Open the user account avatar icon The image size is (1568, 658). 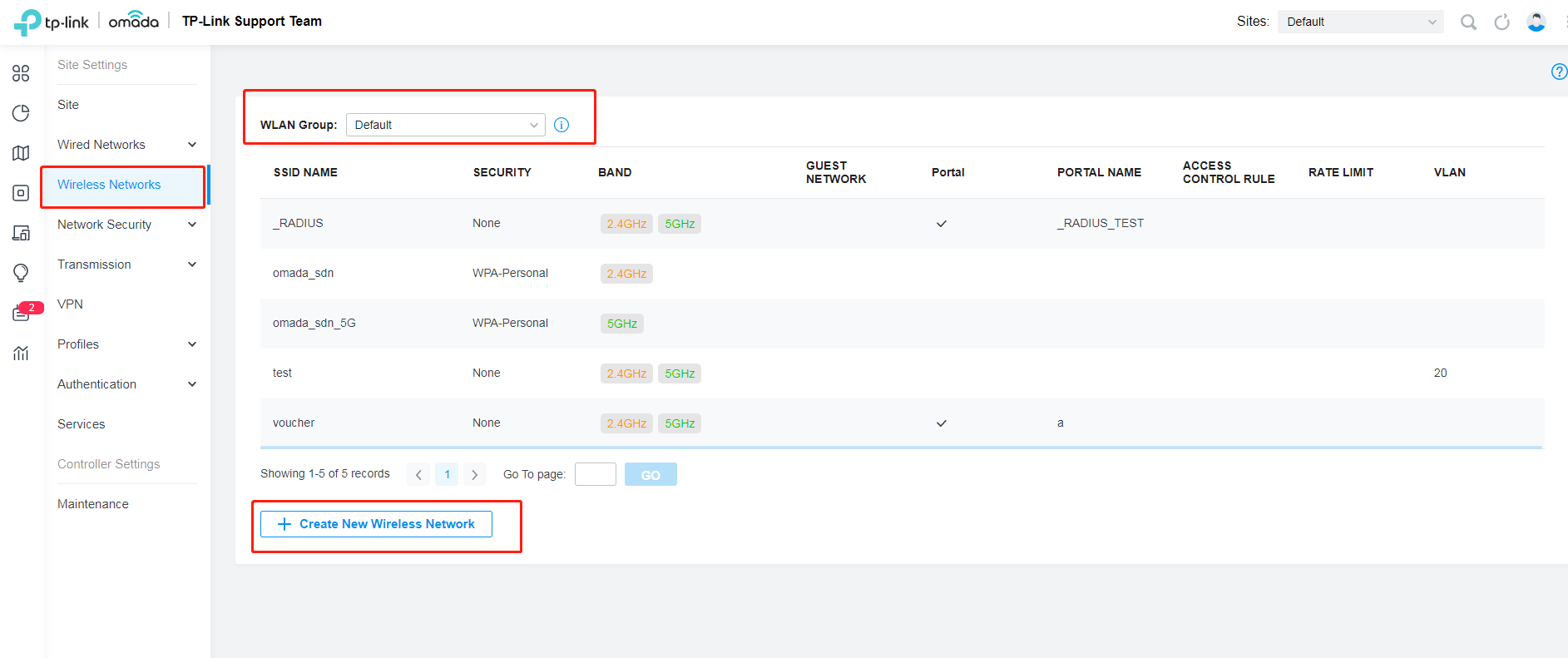click(1536, 22)
